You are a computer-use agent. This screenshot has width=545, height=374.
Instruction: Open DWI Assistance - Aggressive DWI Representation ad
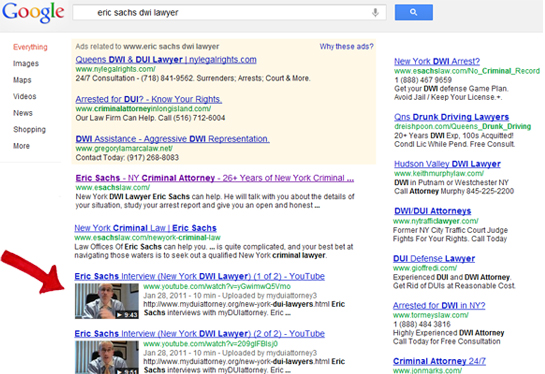coord(172,139)
